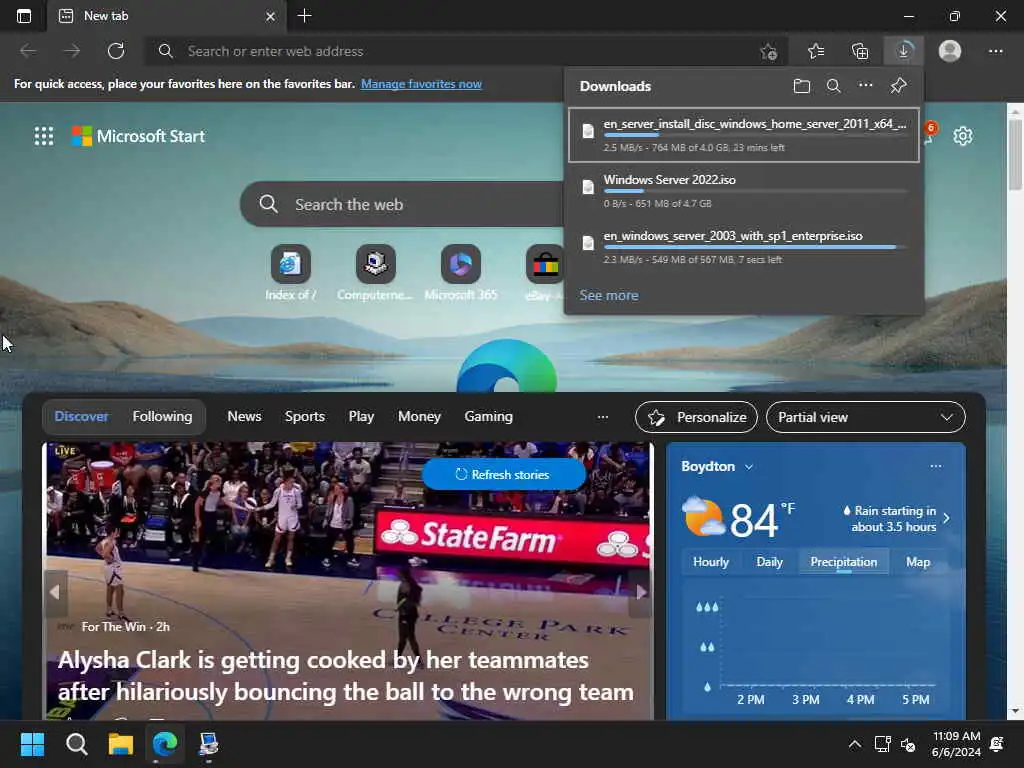
Task: Click Manage favorites now link
Action: 421,84
